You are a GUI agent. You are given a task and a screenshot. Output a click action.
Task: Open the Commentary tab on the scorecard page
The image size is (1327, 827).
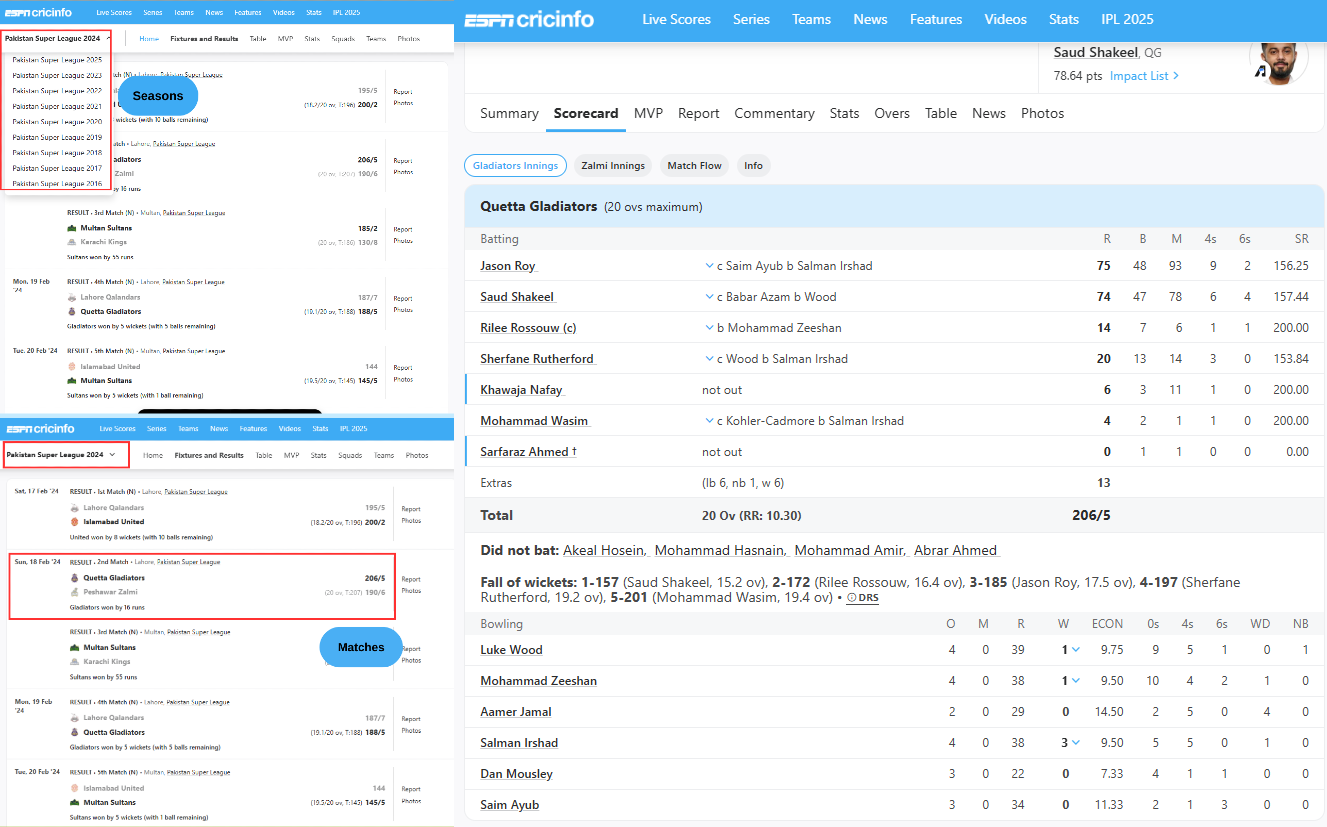(774, 113)
